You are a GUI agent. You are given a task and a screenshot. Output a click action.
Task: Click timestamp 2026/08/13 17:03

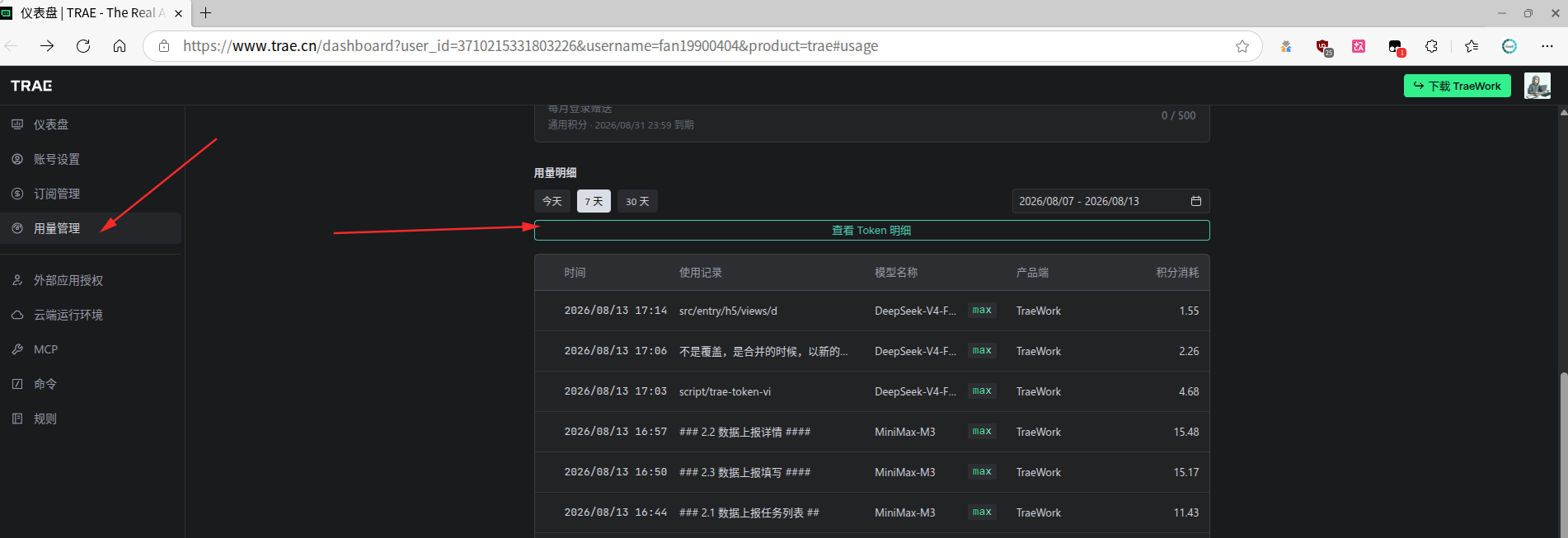click(x=615, y=391)
